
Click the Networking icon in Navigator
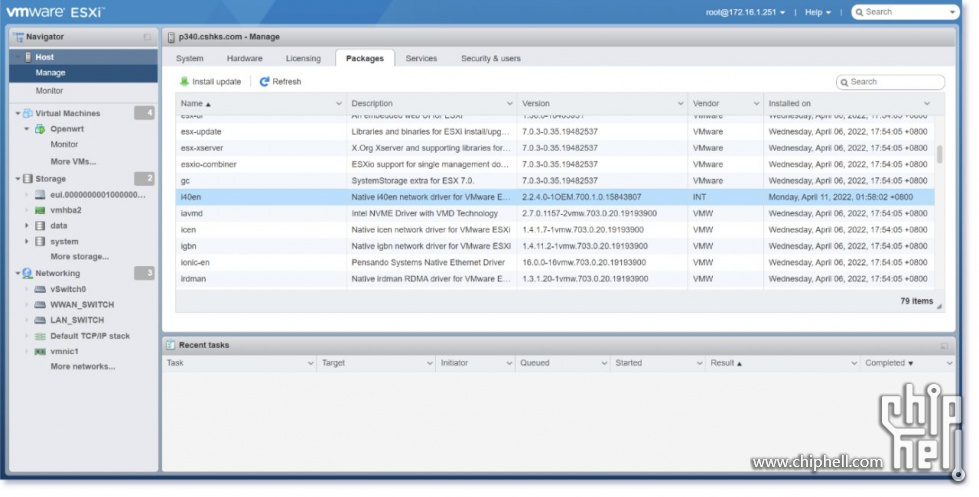coord(27,273)
